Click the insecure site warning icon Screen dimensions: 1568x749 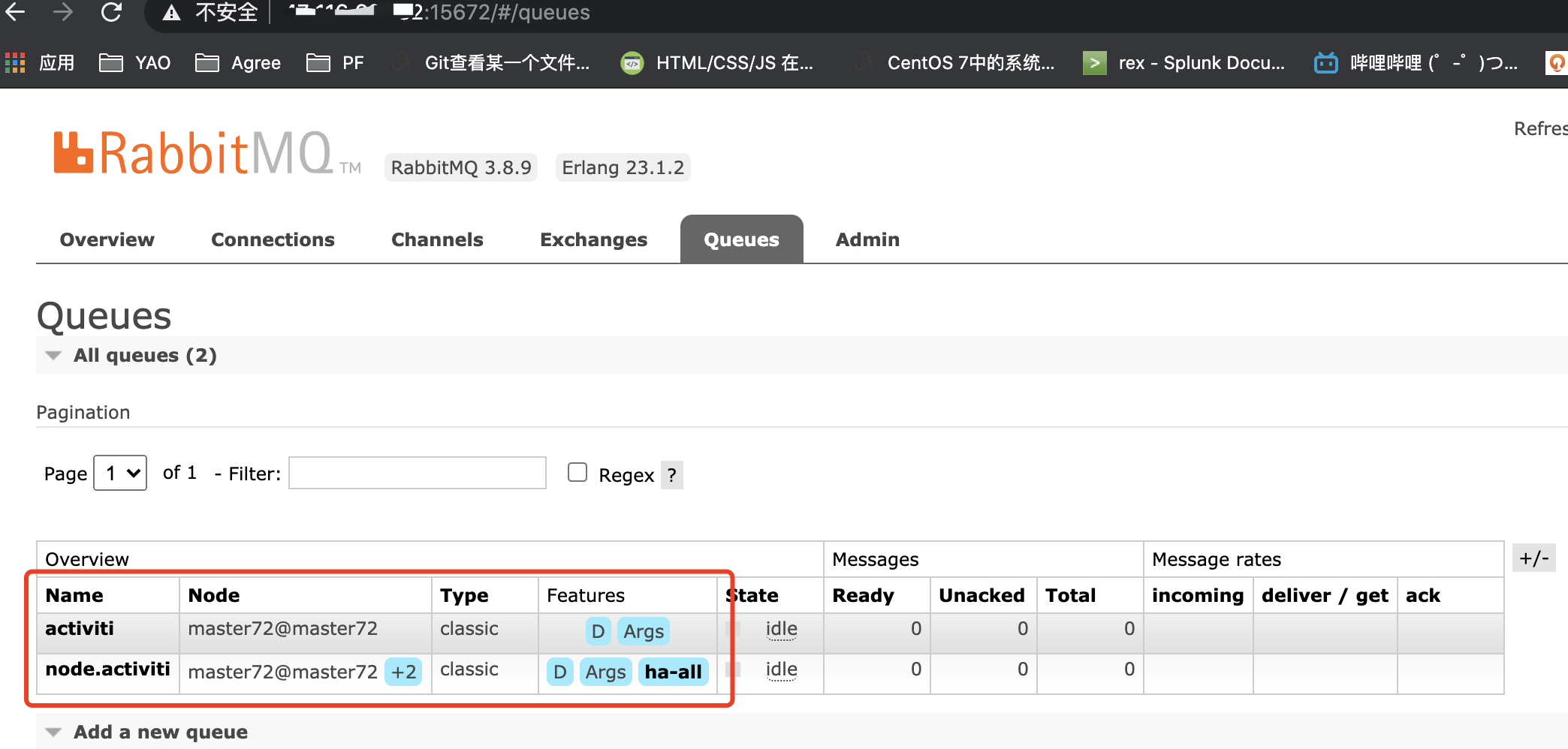[171, 13]
